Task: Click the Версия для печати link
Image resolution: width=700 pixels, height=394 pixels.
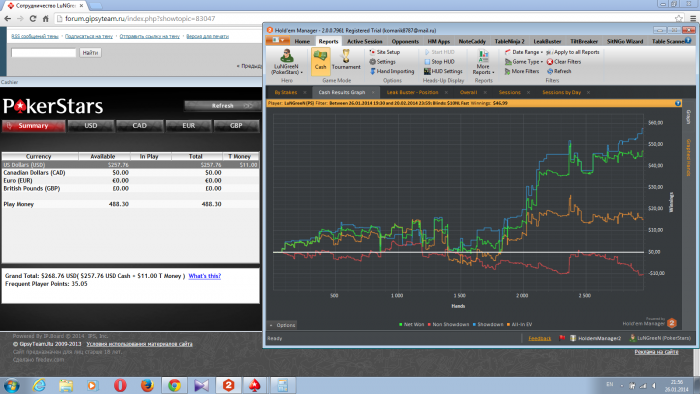Action: [207, 36]
